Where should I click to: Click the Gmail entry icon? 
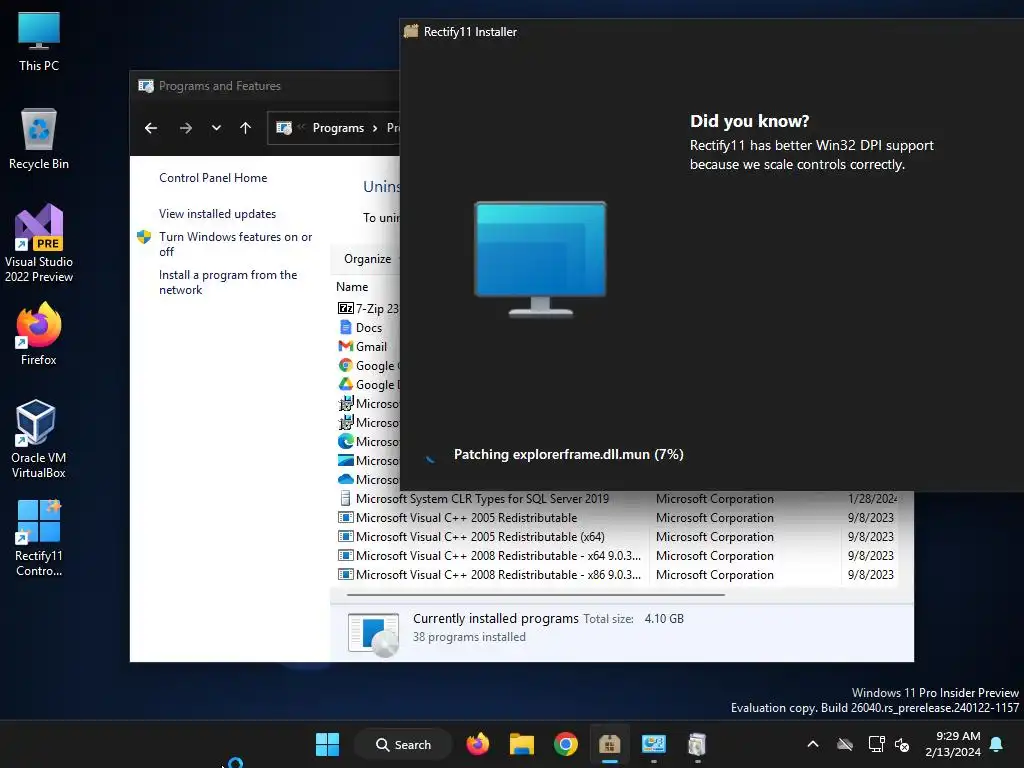pos(345,346)
